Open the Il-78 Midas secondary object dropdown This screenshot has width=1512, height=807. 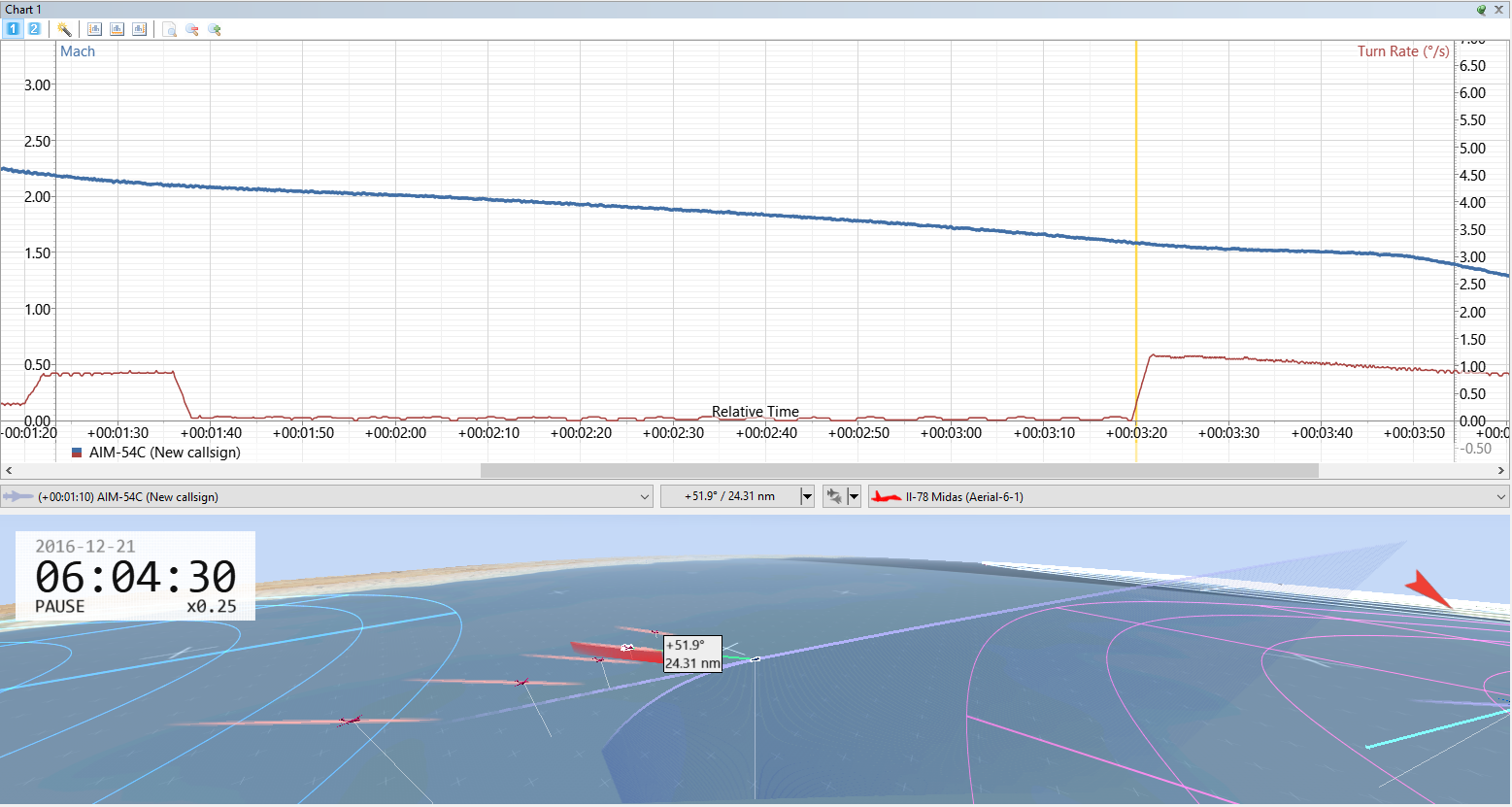[x=1189, y=496]
